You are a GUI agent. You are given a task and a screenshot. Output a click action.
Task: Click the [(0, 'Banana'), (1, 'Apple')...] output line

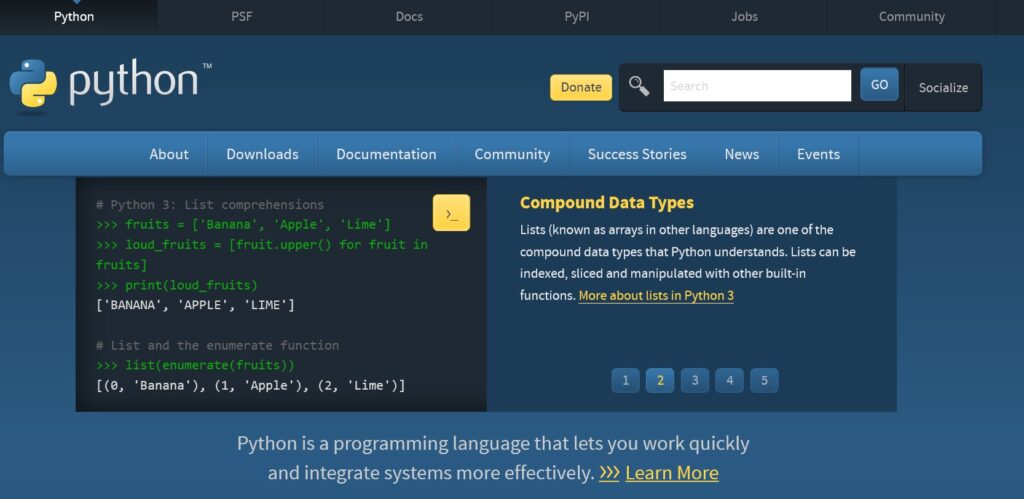(251, 385)
